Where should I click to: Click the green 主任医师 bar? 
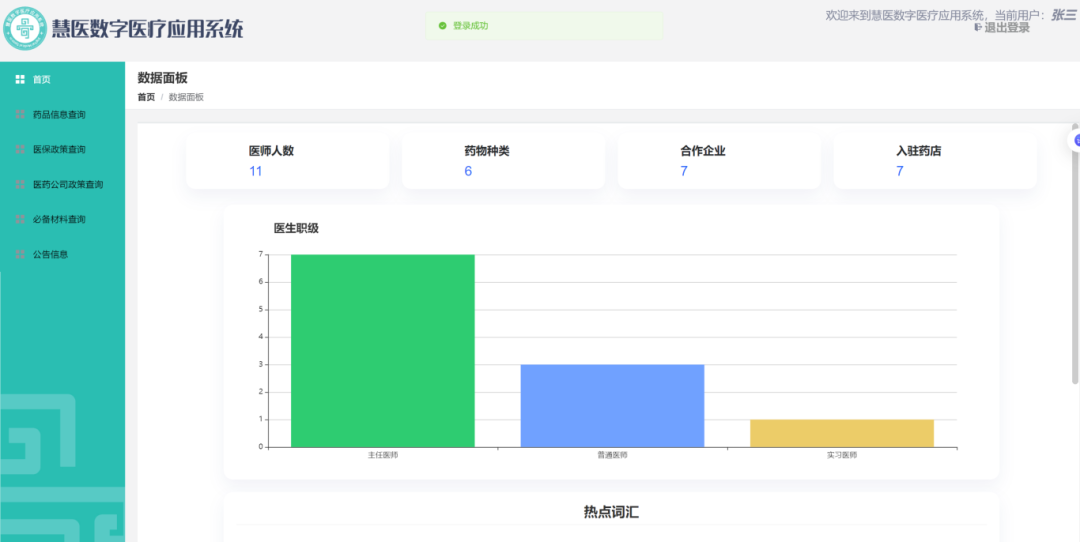tap(383, 351)
